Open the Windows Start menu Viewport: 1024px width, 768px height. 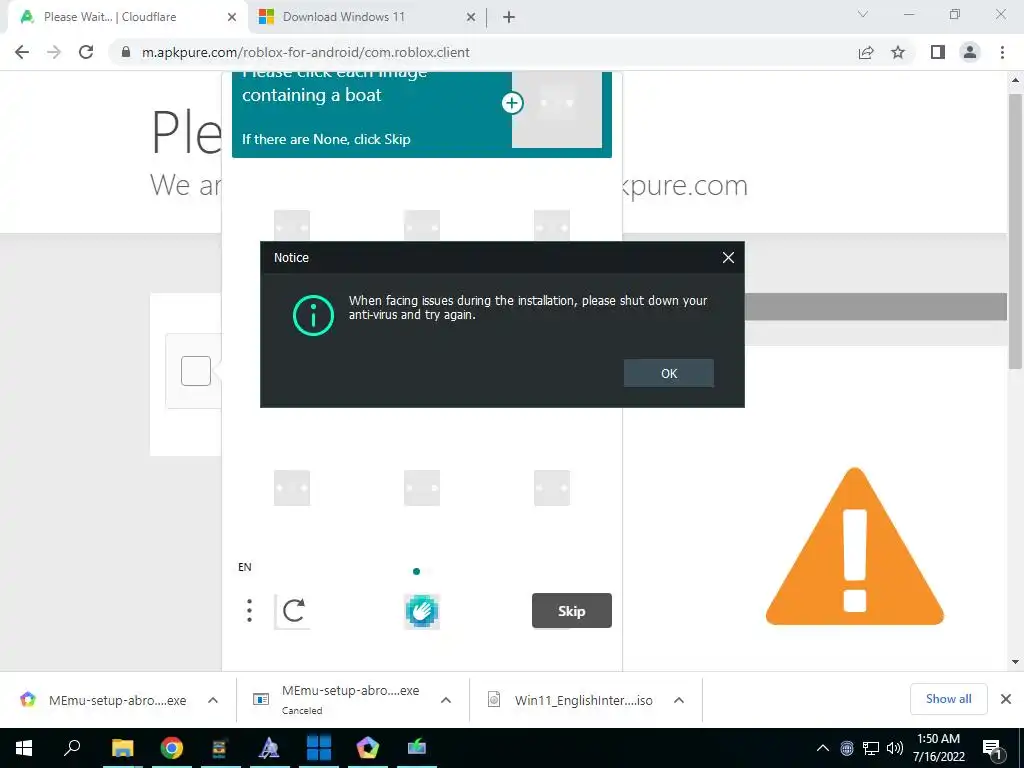(24, 748)
